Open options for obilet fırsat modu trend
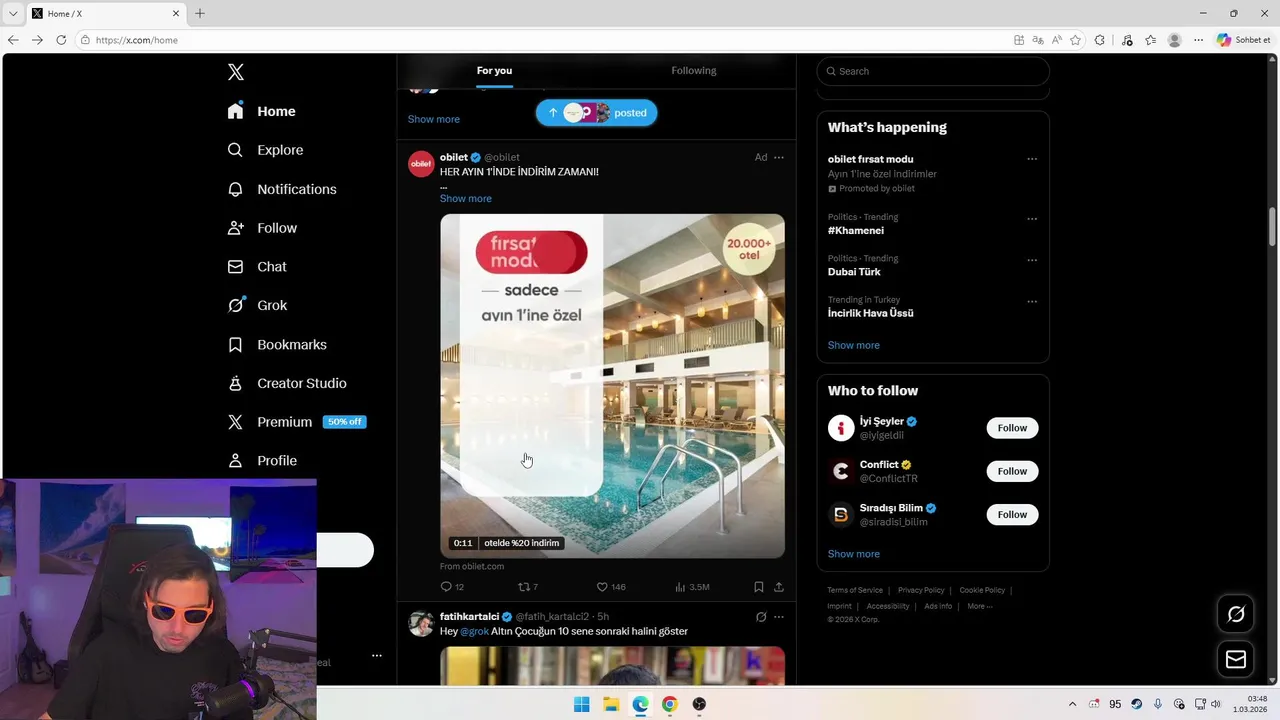Screen dimensions: 1280x720 [1032, 159]
